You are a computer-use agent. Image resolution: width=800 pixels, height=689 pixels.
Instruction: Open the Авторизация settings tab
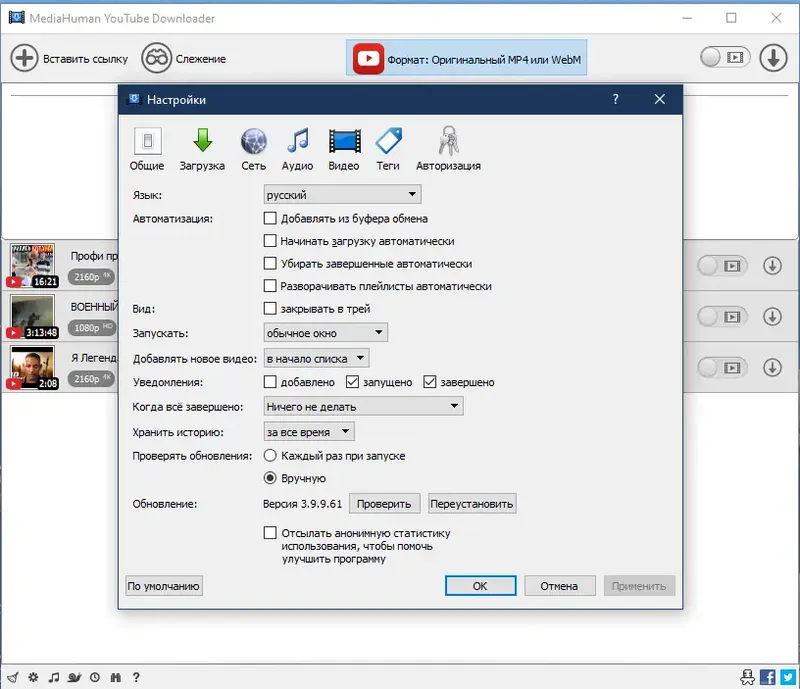pos(448,149)
